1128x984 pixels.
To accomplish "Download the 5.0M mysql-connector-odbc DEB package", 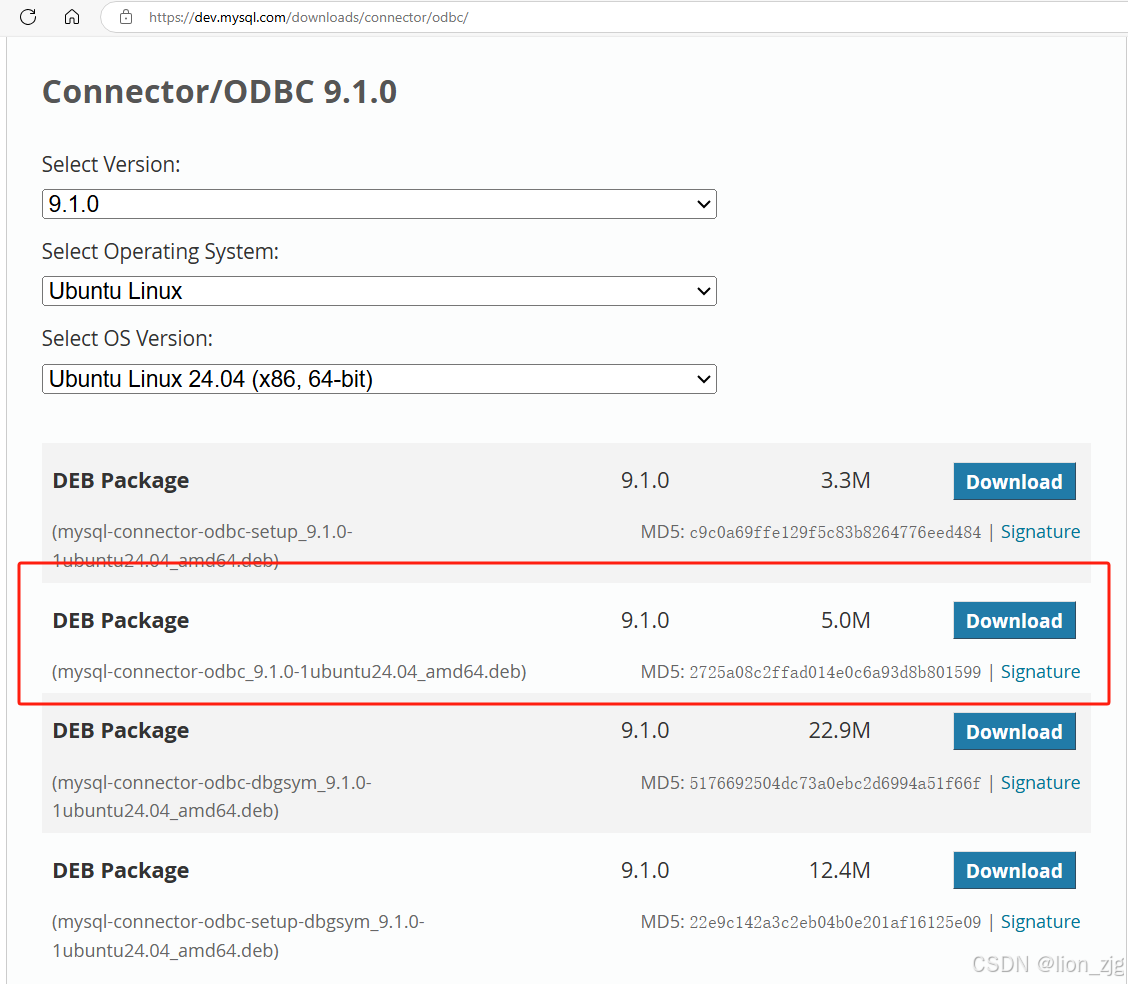I will [x=1014, y=620].
